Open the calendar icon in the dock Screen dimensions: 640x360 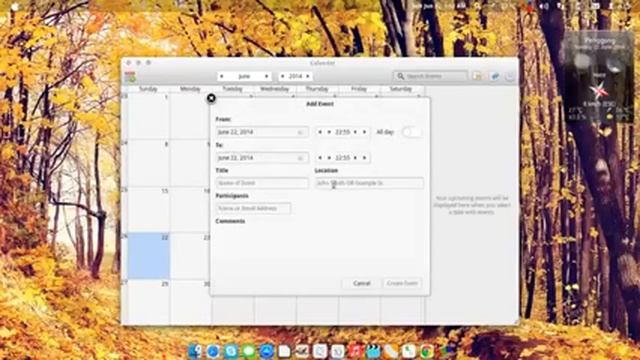pyautogui.click(x=338, y=351)
